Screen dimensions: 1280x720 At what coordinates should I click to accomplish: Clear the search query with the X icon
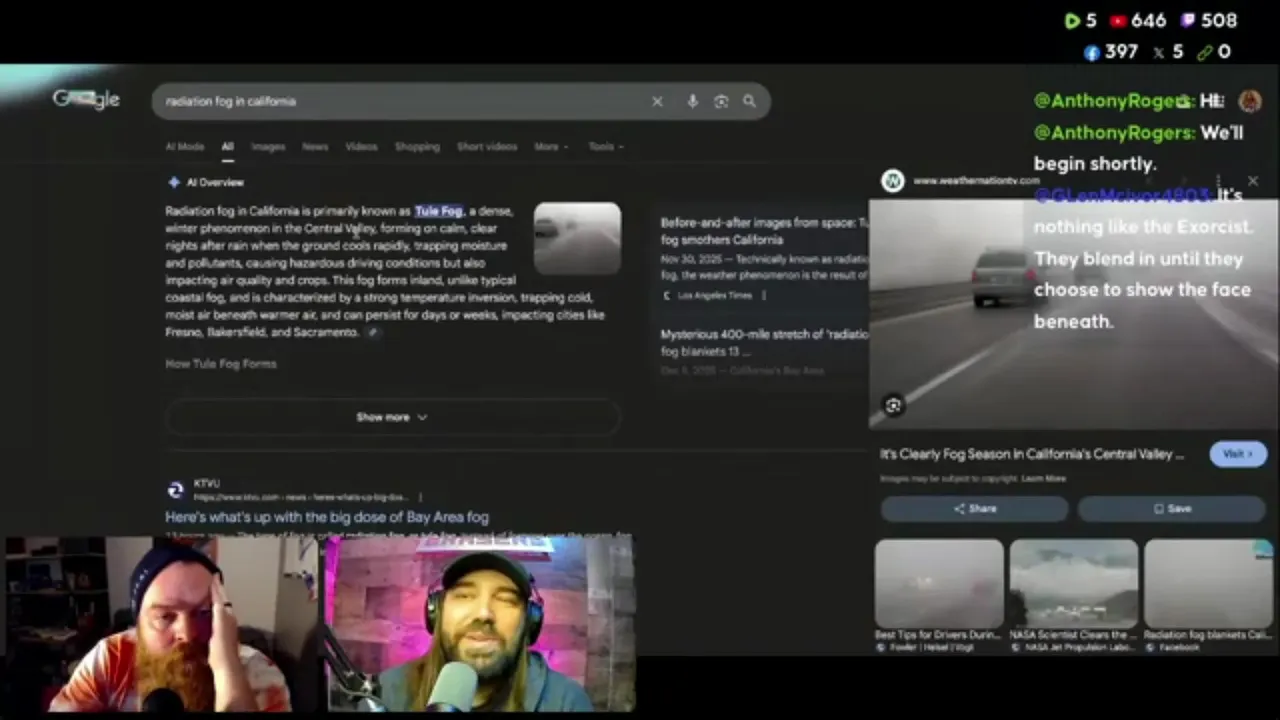click(657, 101)
